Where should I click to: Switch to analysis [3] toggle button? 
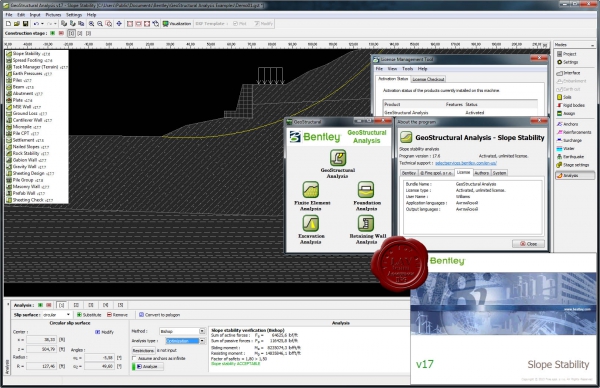(91, 305)
